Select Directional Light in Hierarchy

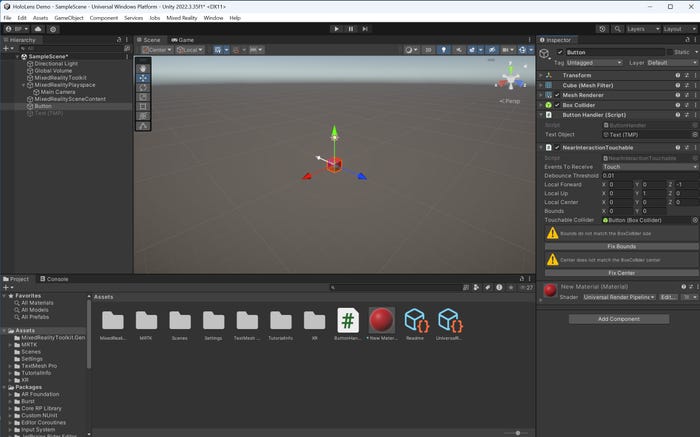[56, 63]
